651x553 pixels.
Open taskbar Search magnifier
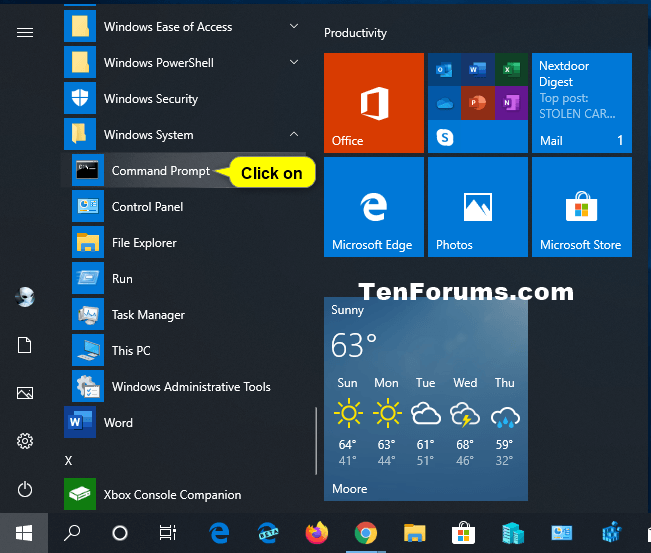(x=72, y=533)
